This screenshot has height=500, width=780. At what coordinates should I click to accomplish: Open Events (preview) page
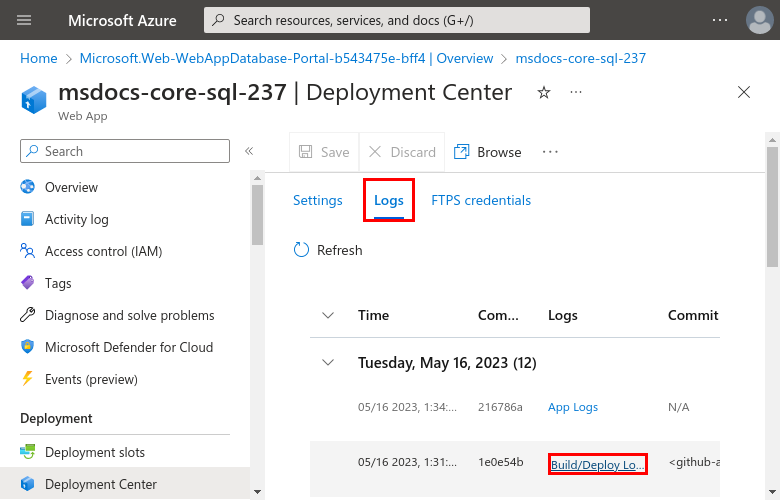point(91,379)
